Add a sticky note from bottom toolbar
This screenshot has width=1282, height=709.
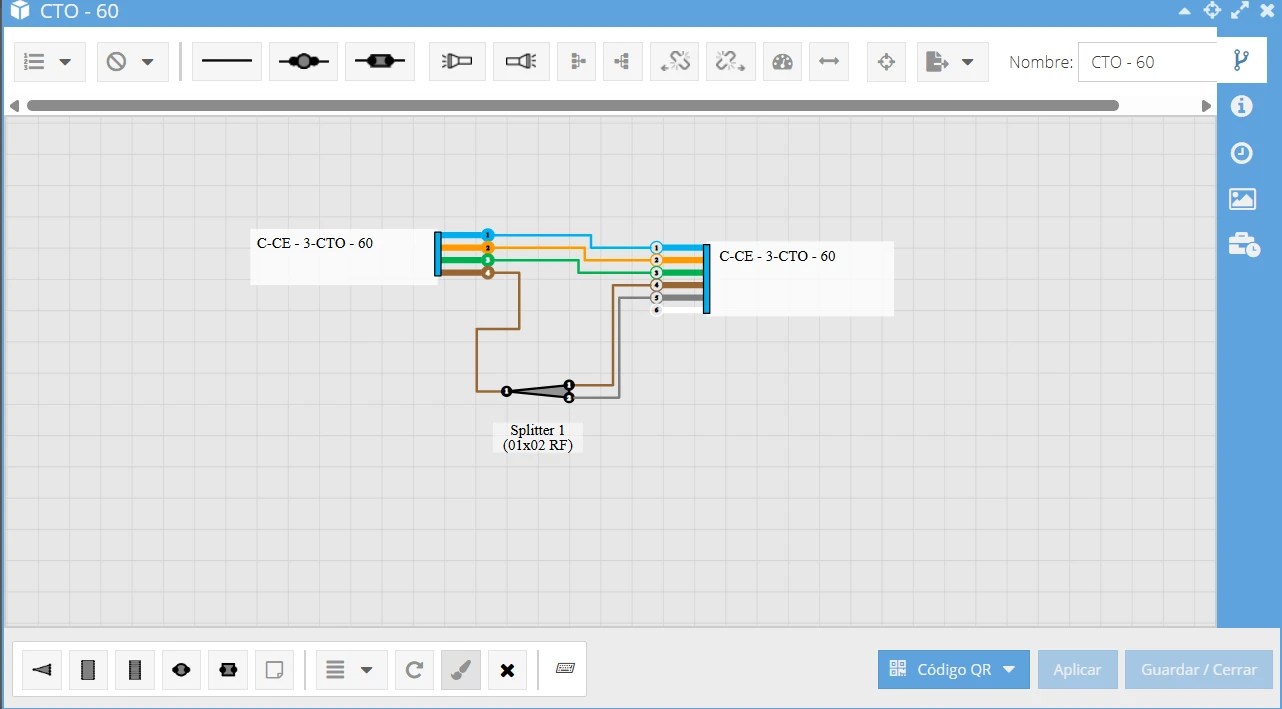point(274,670)
